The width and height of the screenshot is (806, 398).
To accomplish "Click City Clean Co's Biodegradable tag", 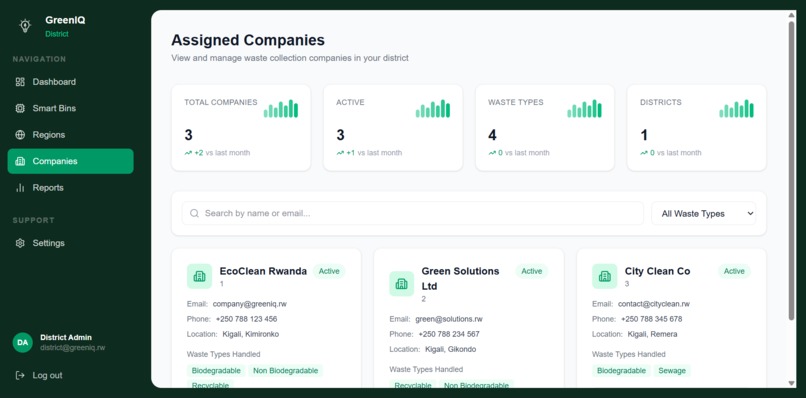I will tap(621, 371).
